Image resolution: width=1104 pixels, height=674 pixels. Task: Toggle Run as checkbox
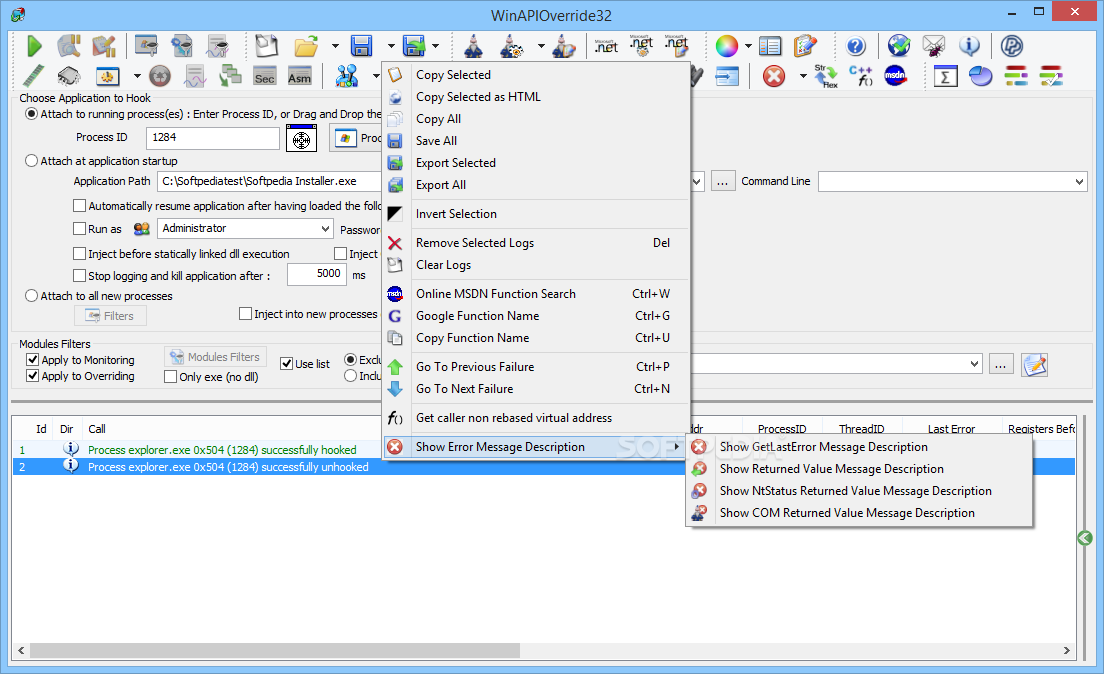80,229
